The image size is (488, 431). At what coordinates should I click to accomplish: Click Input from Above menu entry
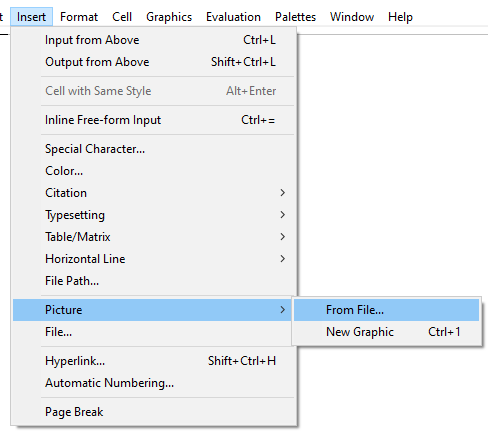click(x=154, y=40)
